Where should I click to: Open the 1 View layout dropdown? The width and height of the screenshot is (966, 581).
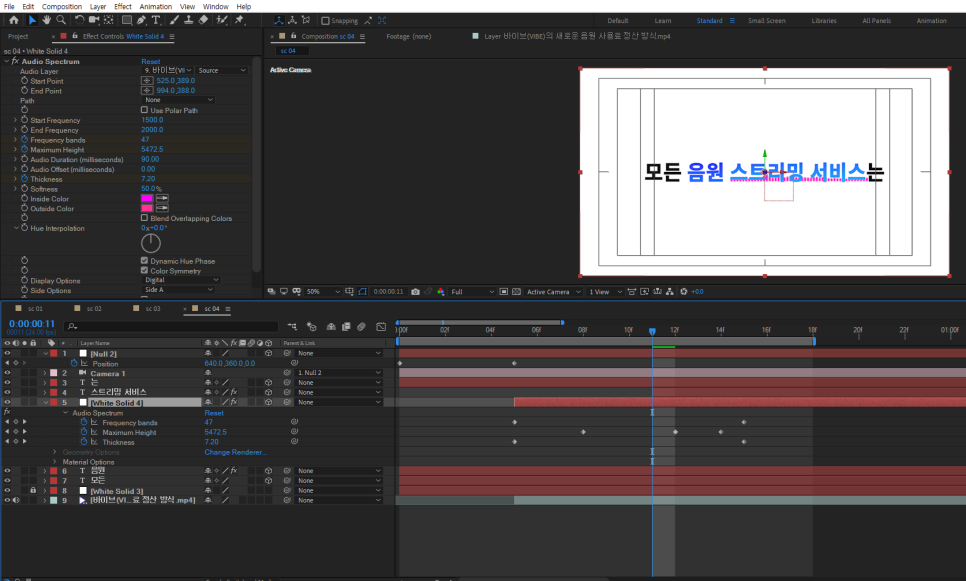coord(605,291)
